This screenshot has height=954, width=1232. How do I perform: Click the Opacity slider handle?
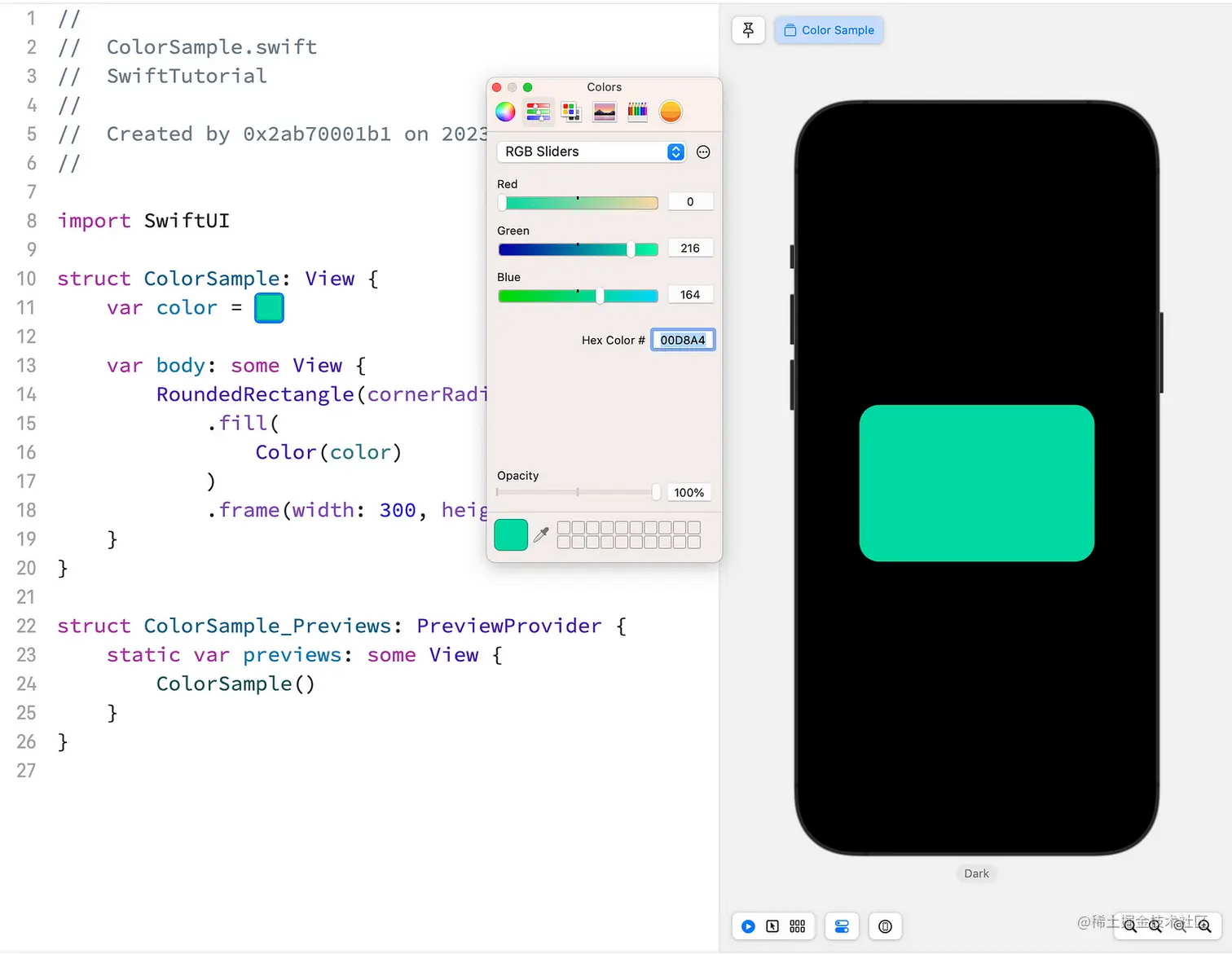tap(656, 492)
